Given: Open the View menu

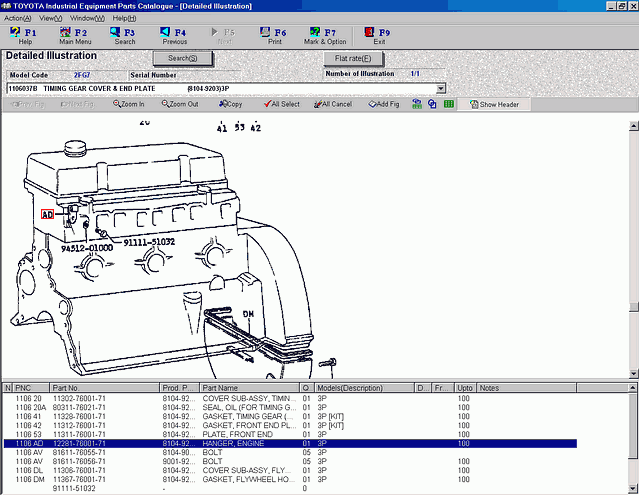Looking at the screenshot, I should coord(51,18).
